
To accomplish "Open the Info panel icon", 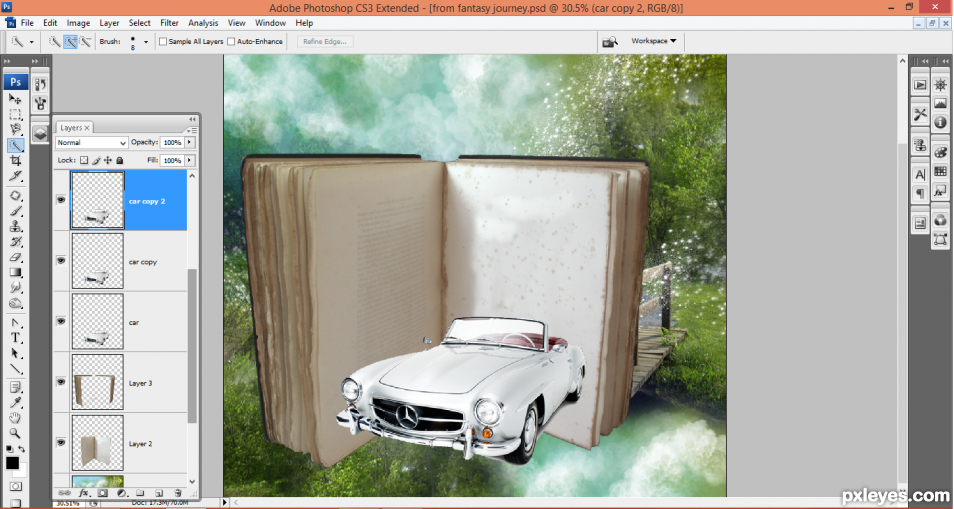I will tap(940, 122).
